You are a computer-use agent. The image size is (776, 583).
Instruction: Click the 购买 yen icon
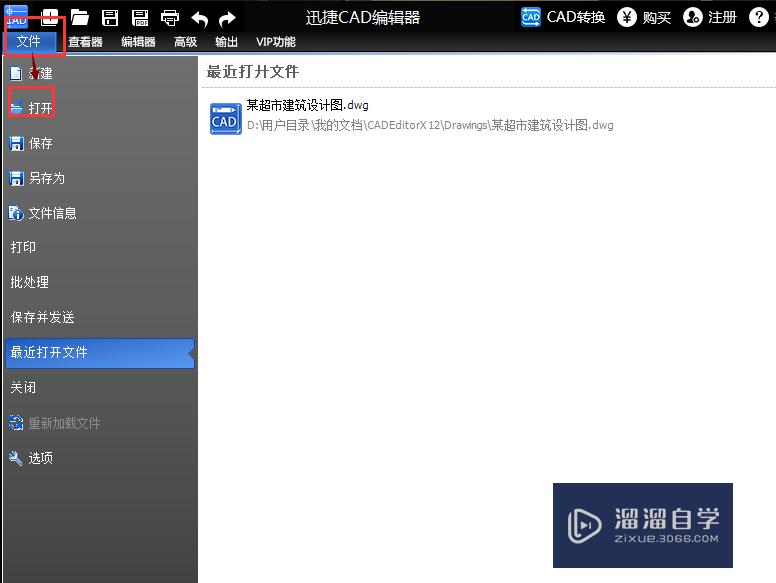pos(627,17)
